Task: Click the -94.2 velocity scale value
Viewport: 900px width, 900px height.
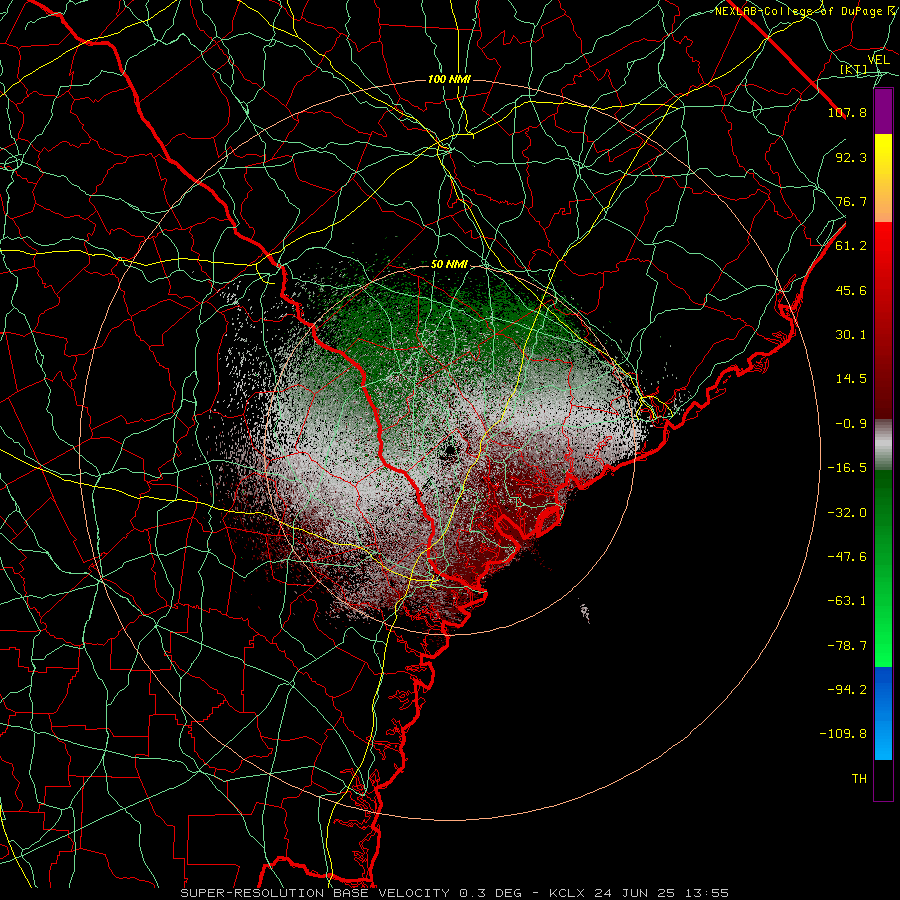Action: tap(847, 690)
